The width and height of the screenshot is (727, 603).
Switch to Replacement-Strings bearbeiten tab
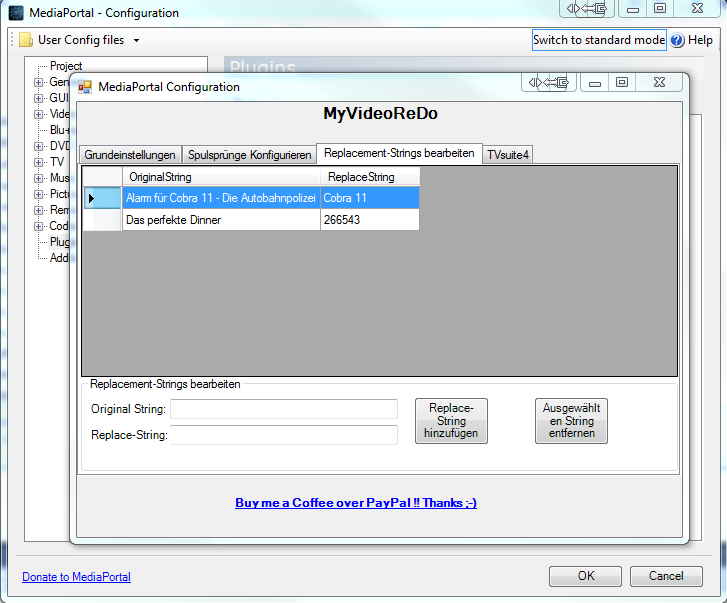pos(399,153)
